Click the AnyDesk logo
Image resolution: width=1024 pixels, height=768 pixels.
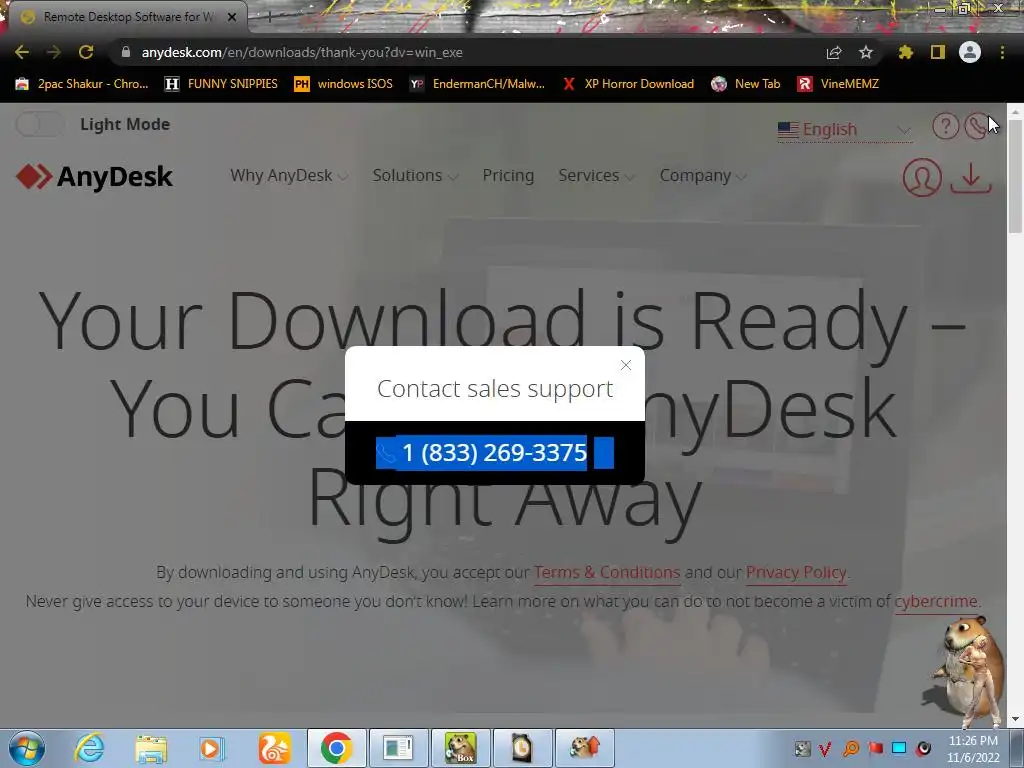(94, 176)
